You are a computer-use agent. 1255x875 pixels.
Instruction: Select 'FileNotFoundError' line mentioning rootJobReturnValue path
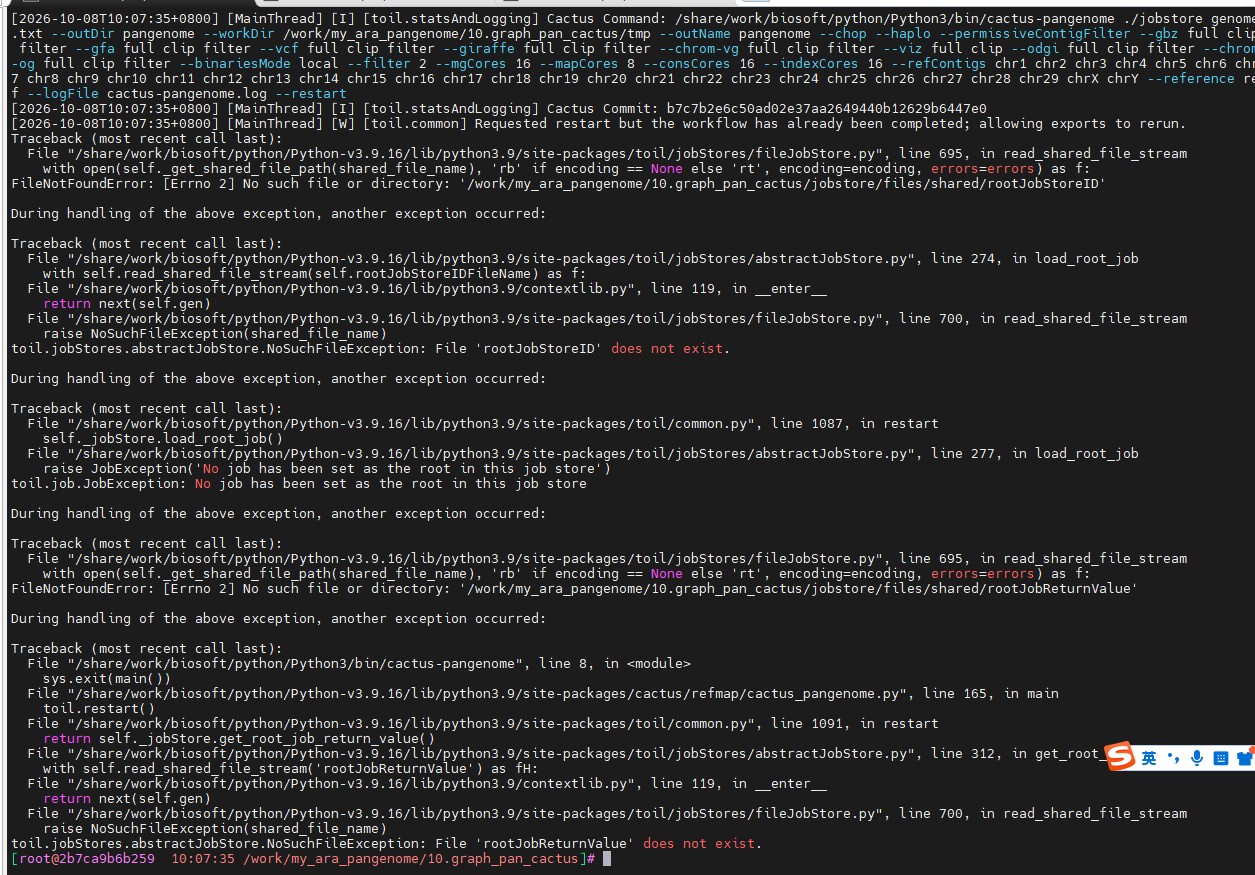point(575,589)
